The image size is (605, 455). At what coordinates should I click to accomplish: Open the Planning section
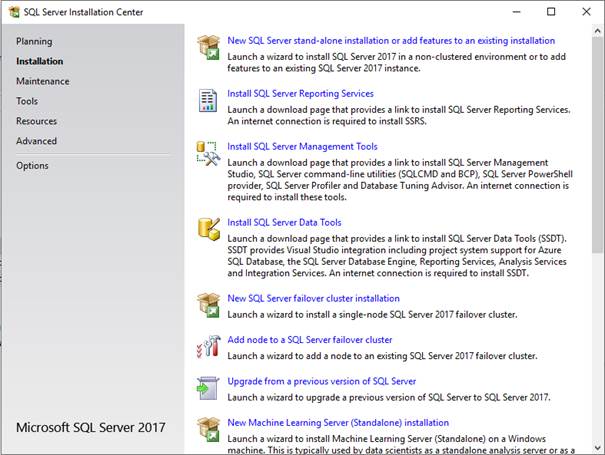tap(34, 41)
